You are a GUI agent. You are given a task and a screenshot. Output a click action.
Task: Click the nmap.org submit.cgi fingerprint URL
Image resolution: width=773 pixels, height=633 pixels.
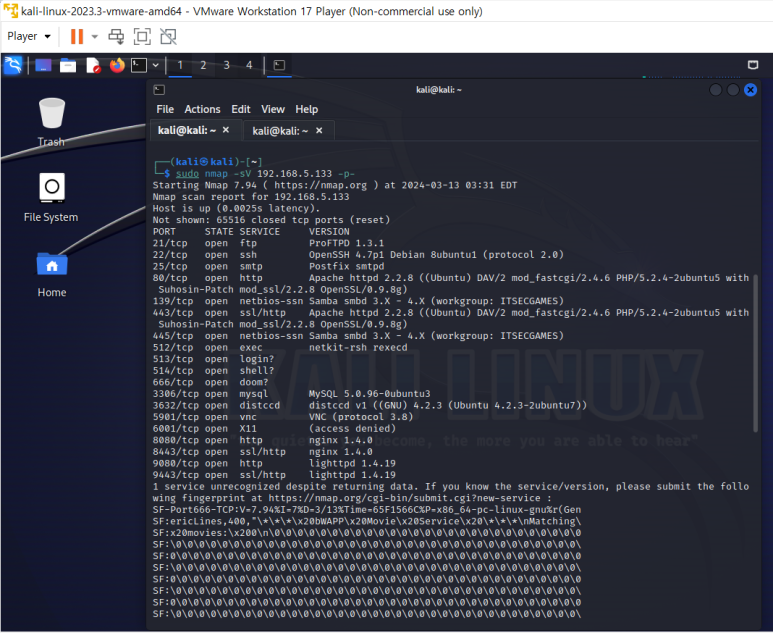coord(404,498)
